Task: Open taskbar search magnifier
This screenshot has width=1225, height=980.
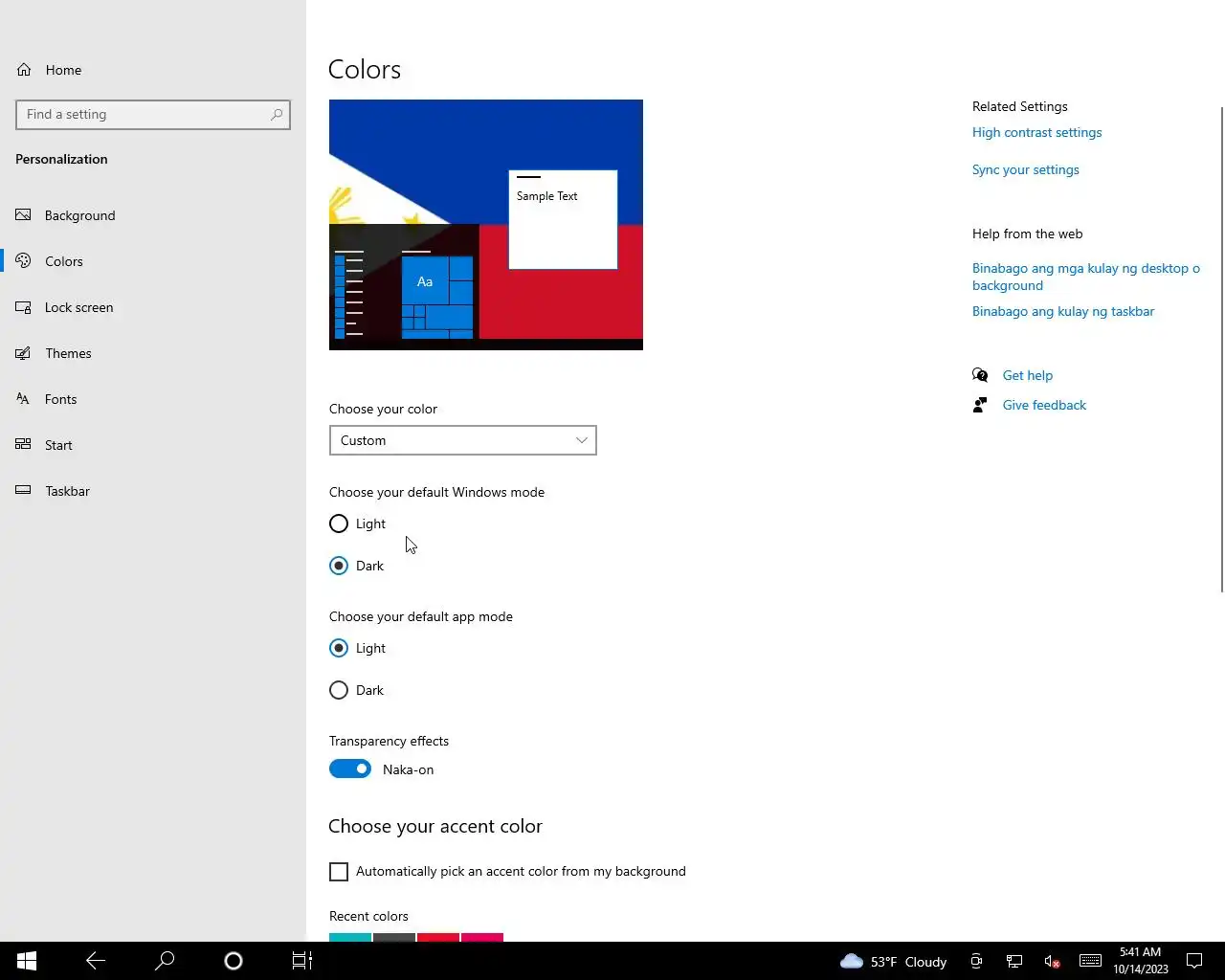Action: click(x=165, y=961)
